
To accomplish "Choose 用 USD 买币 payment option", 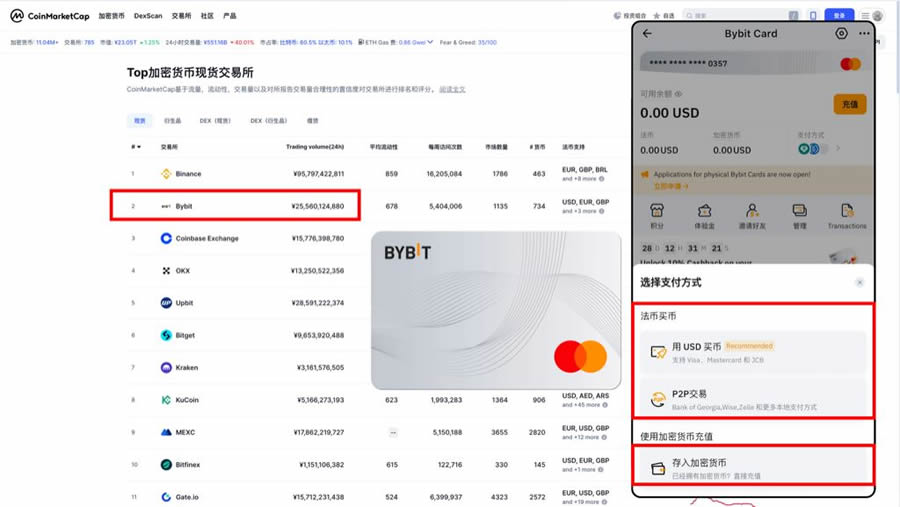I will [752, 352].
